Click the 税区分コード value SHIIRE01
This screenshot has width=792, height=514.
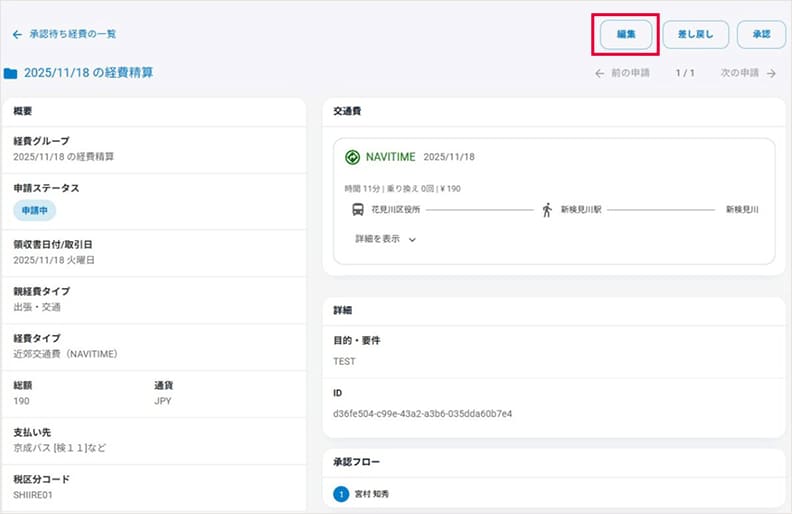(33, 495)
